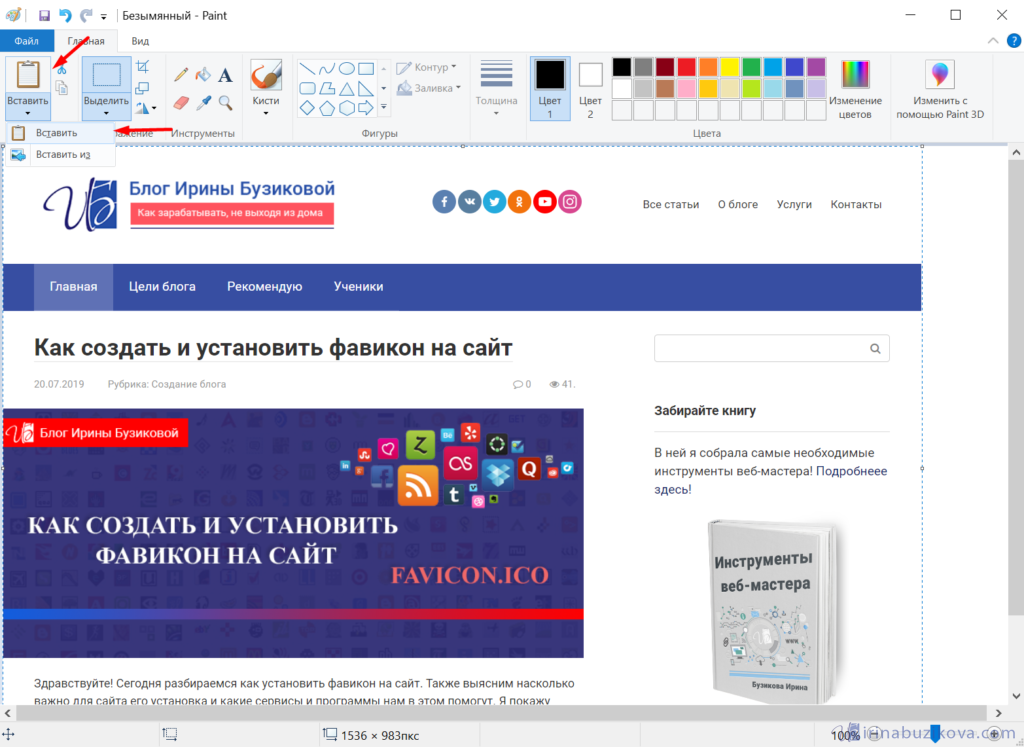Click the vertical scrollbar down arrow
Viewport: 1024px width, 747px height.
pyautogui.click(x=1014, y=696)
